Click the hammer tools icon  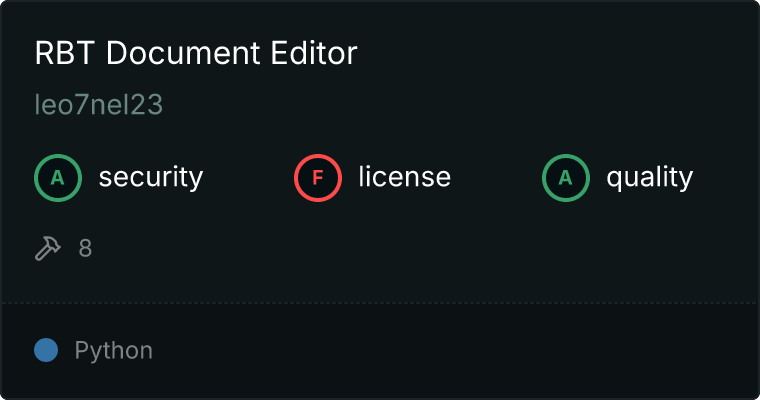48,248
